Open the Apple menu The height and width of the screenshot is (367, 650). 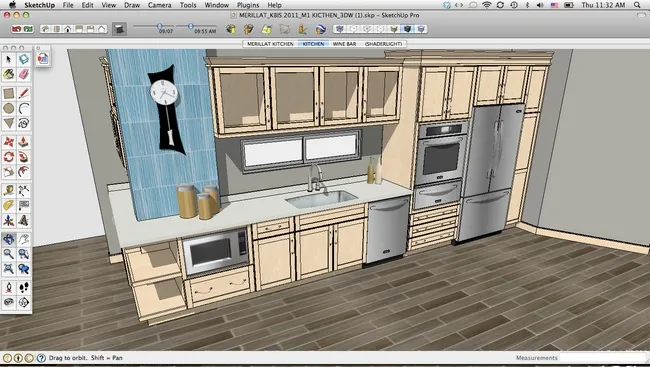(12, 5)
